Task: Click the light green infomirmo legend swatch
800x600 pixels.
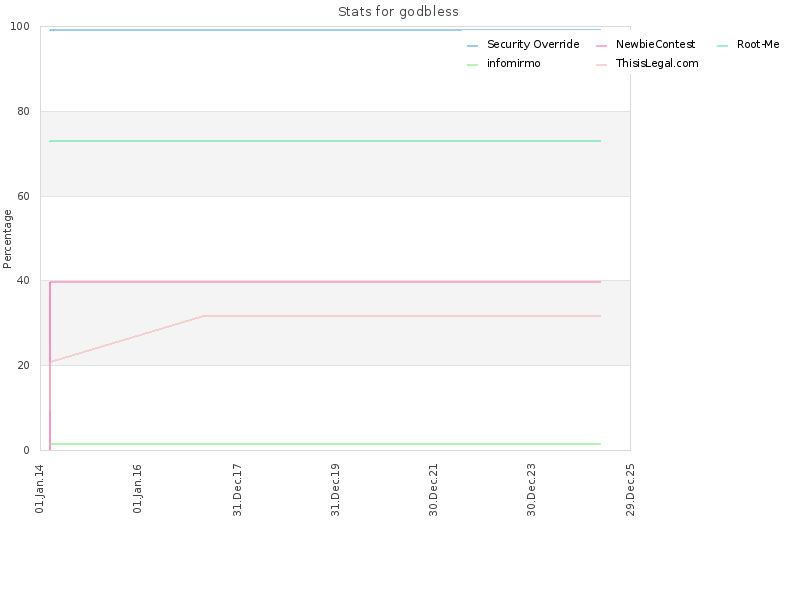Action: coord(472,65)
